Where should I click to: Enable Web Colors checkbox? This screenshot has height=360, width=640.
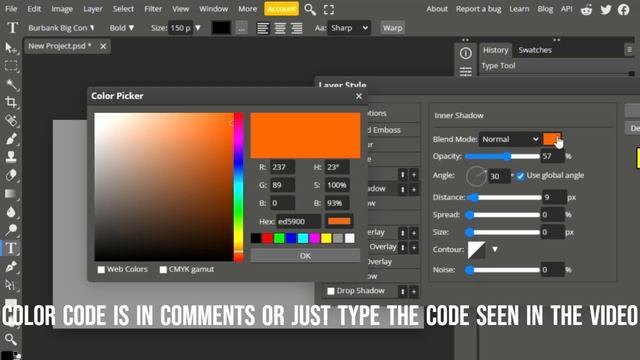tap(101, 269)
